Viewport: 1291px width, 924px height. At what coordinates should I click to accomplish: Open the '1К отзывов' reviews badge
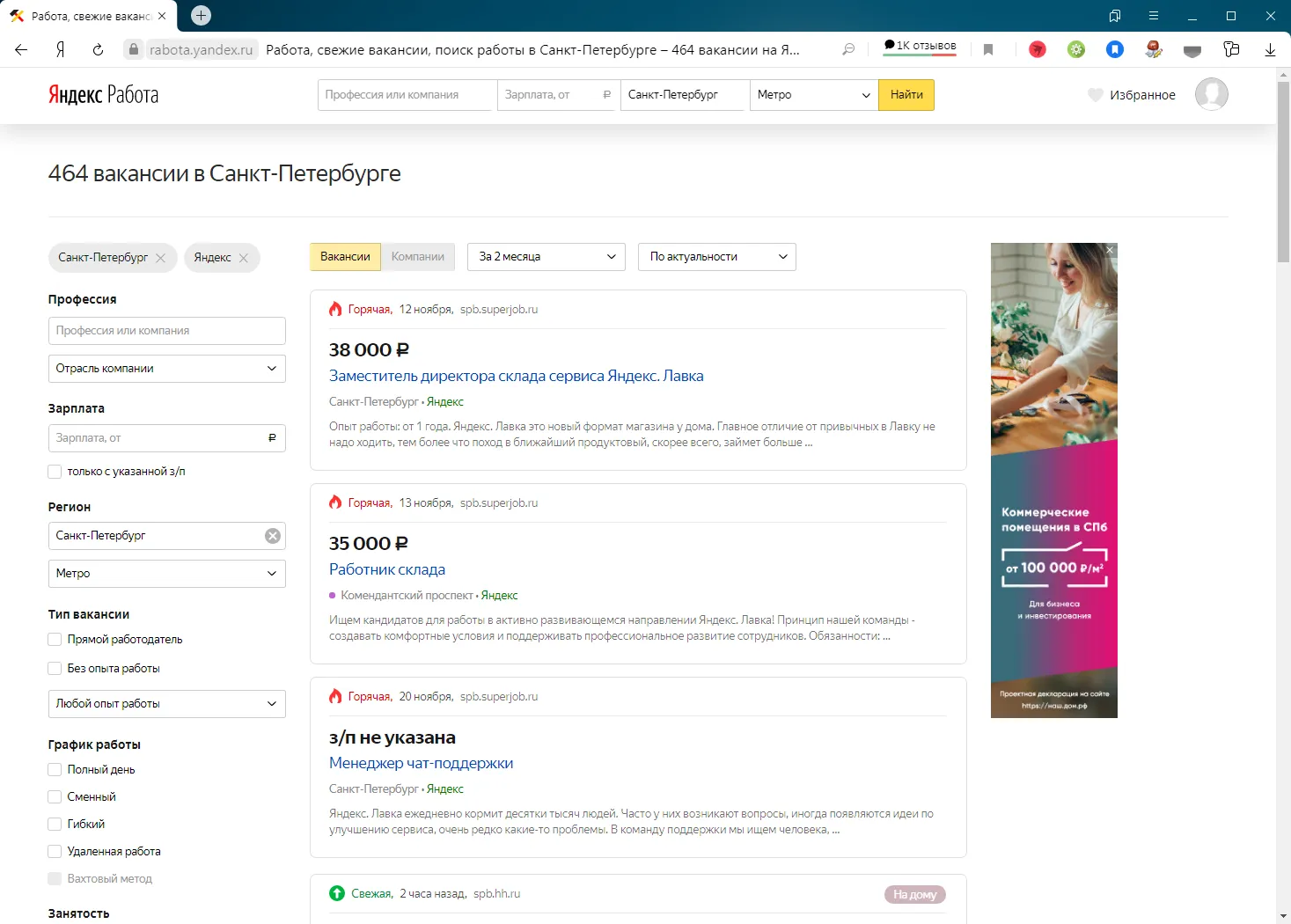(920, 47)
